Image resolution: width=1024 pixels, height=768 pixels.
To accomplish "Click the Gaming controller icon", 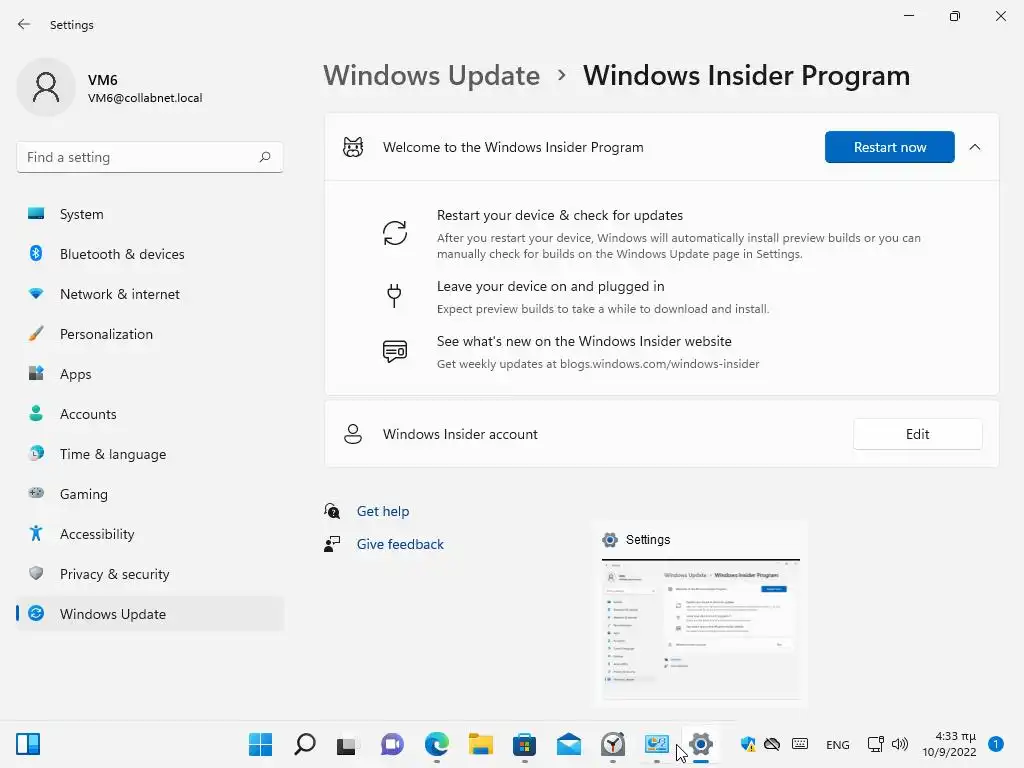I will tap(37, 493).
